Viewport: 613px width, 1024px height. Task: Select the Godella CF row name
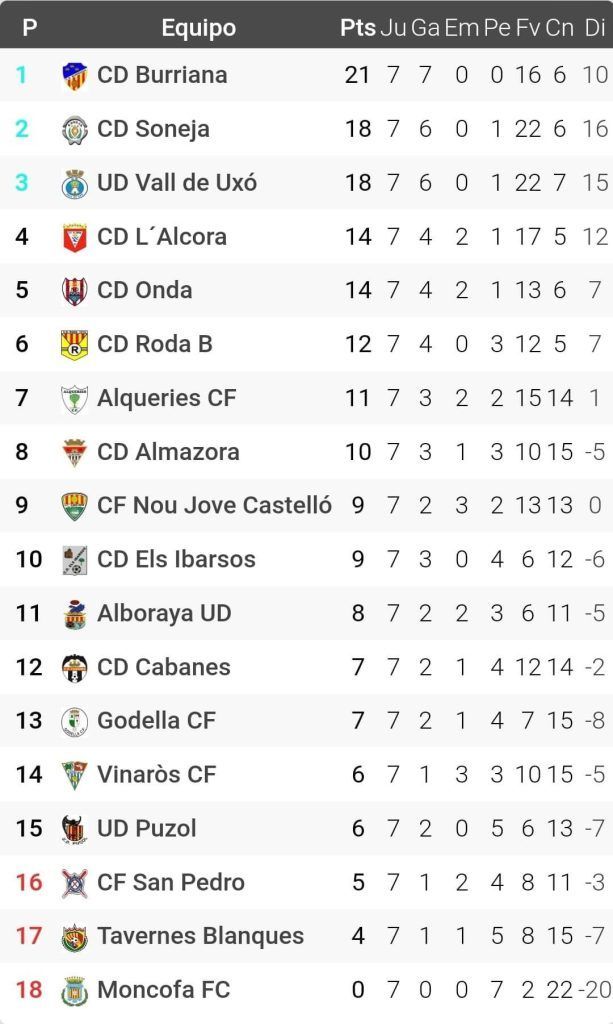[156, 720]
